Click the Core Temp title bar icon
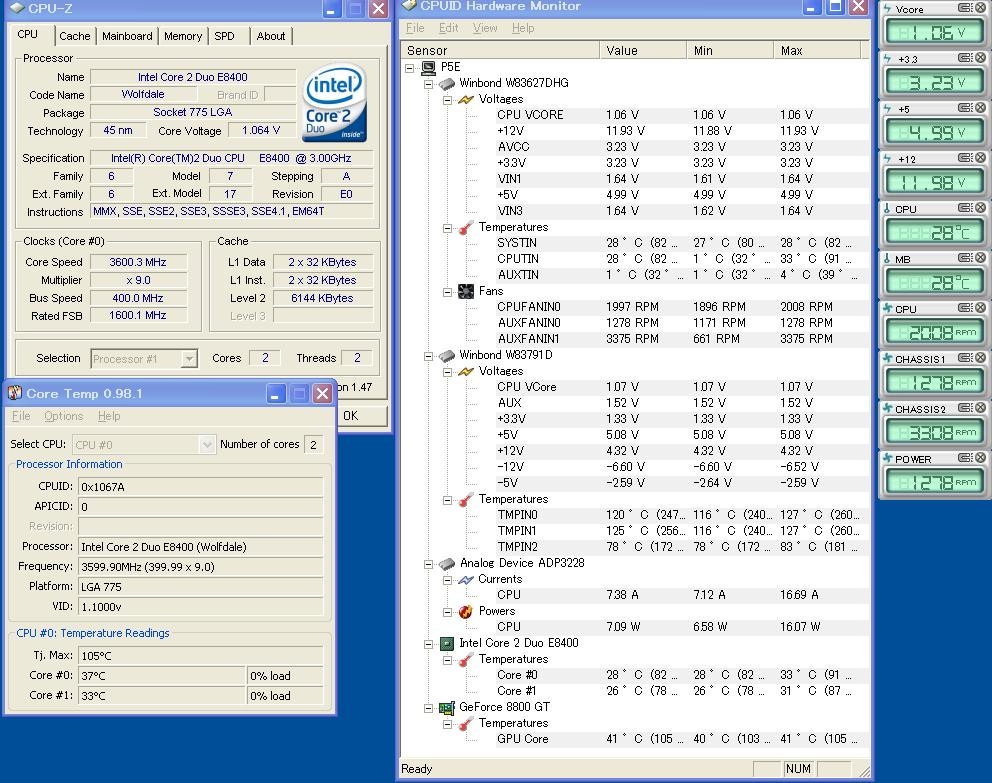The height and width of the screenshot is (783, 992). [x=15, y=393]
